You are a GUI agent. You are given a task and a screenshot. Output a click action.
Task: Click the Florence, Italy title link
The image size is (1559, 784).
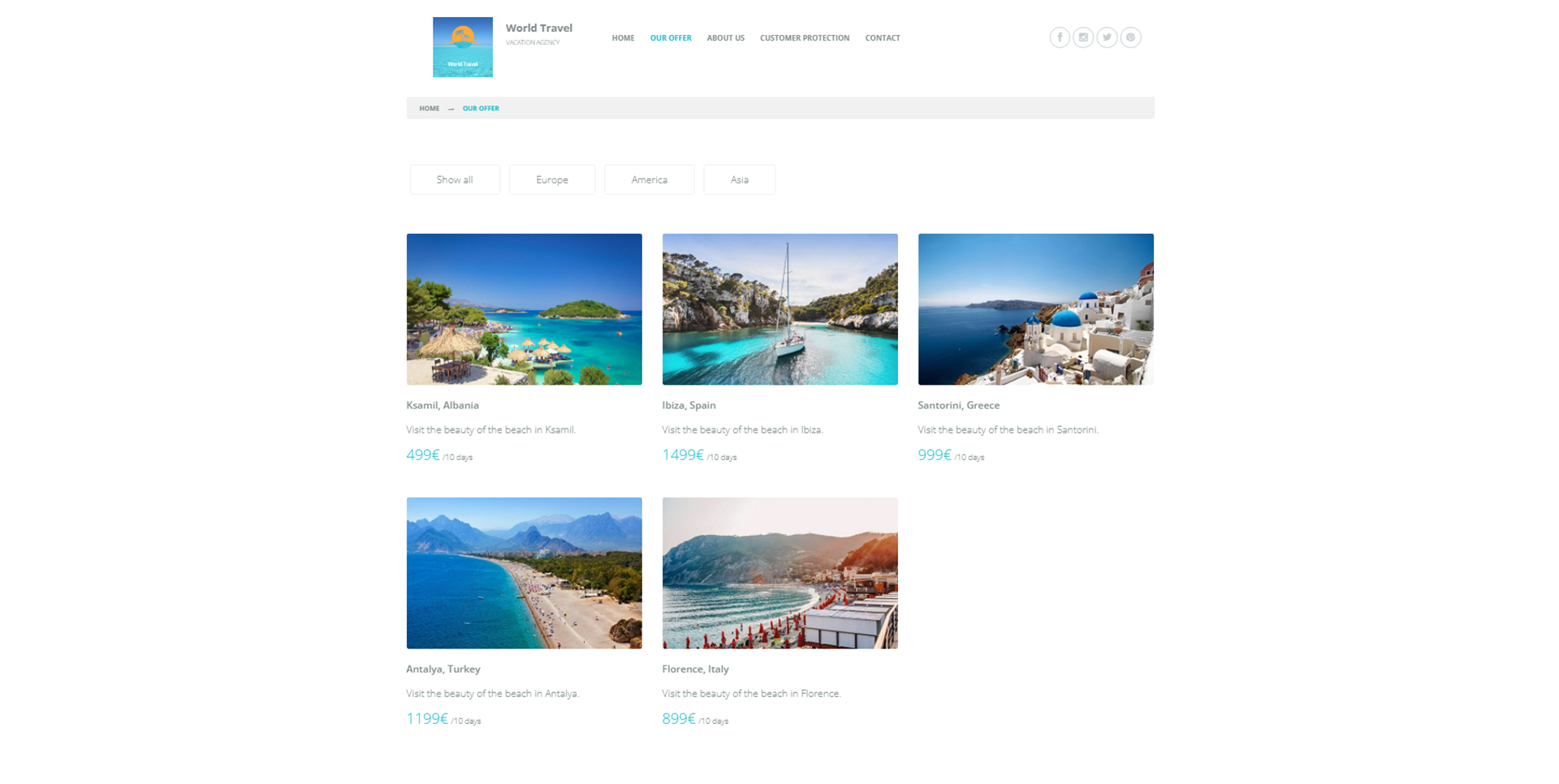(695, 669)
